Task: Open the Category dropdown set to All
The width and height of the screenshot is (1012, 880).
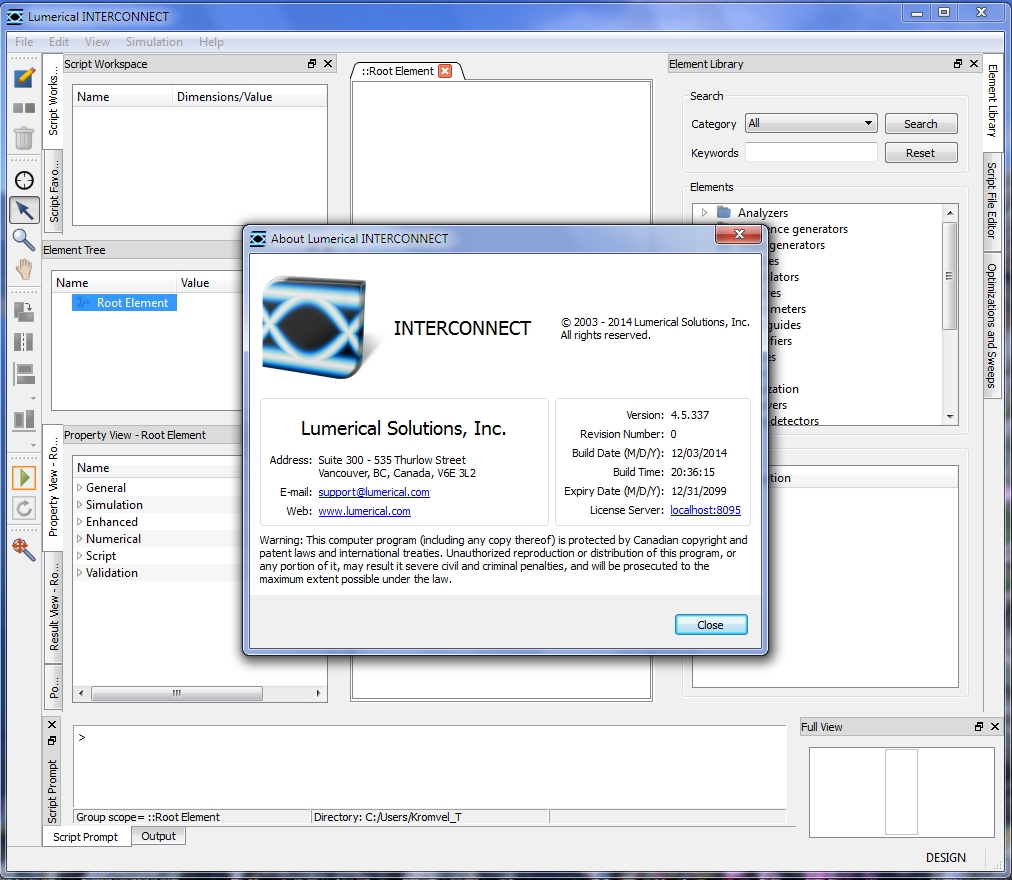Action: [811, 123]
